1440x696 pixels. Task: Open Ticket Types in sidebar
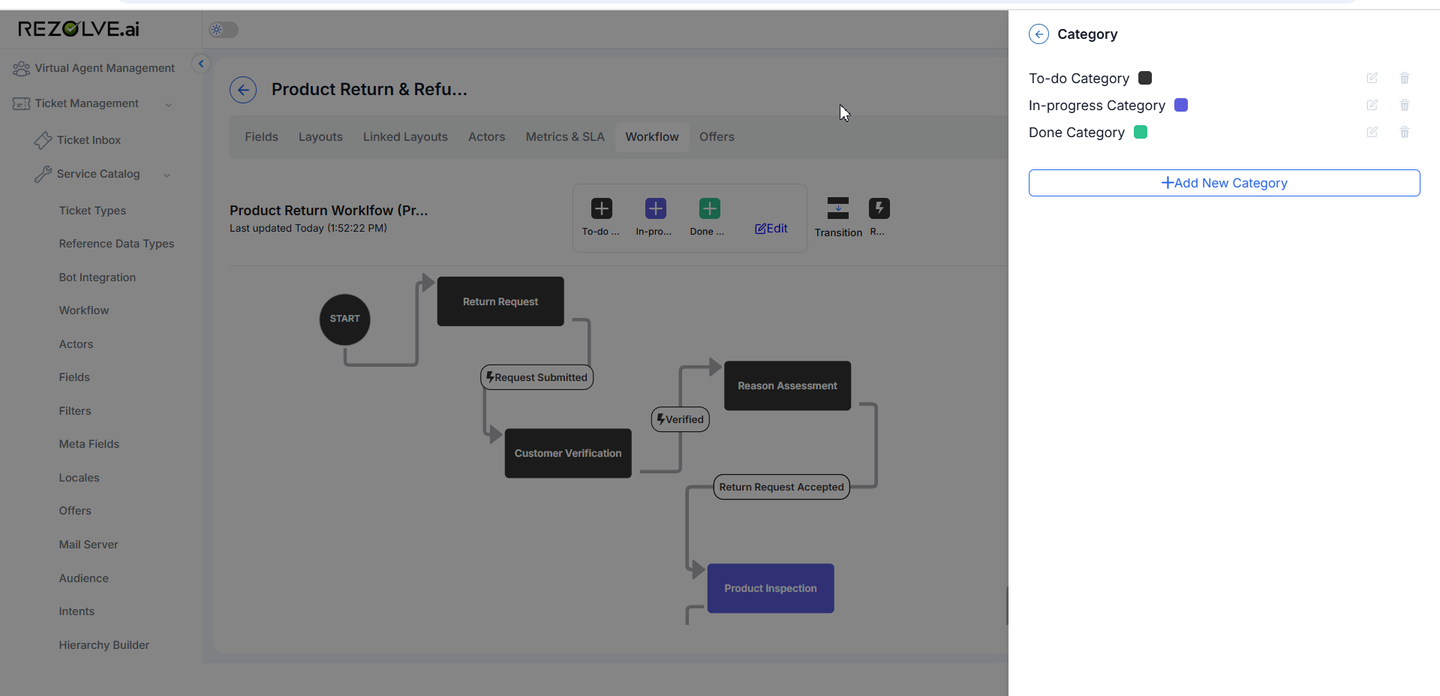(92, 211)
